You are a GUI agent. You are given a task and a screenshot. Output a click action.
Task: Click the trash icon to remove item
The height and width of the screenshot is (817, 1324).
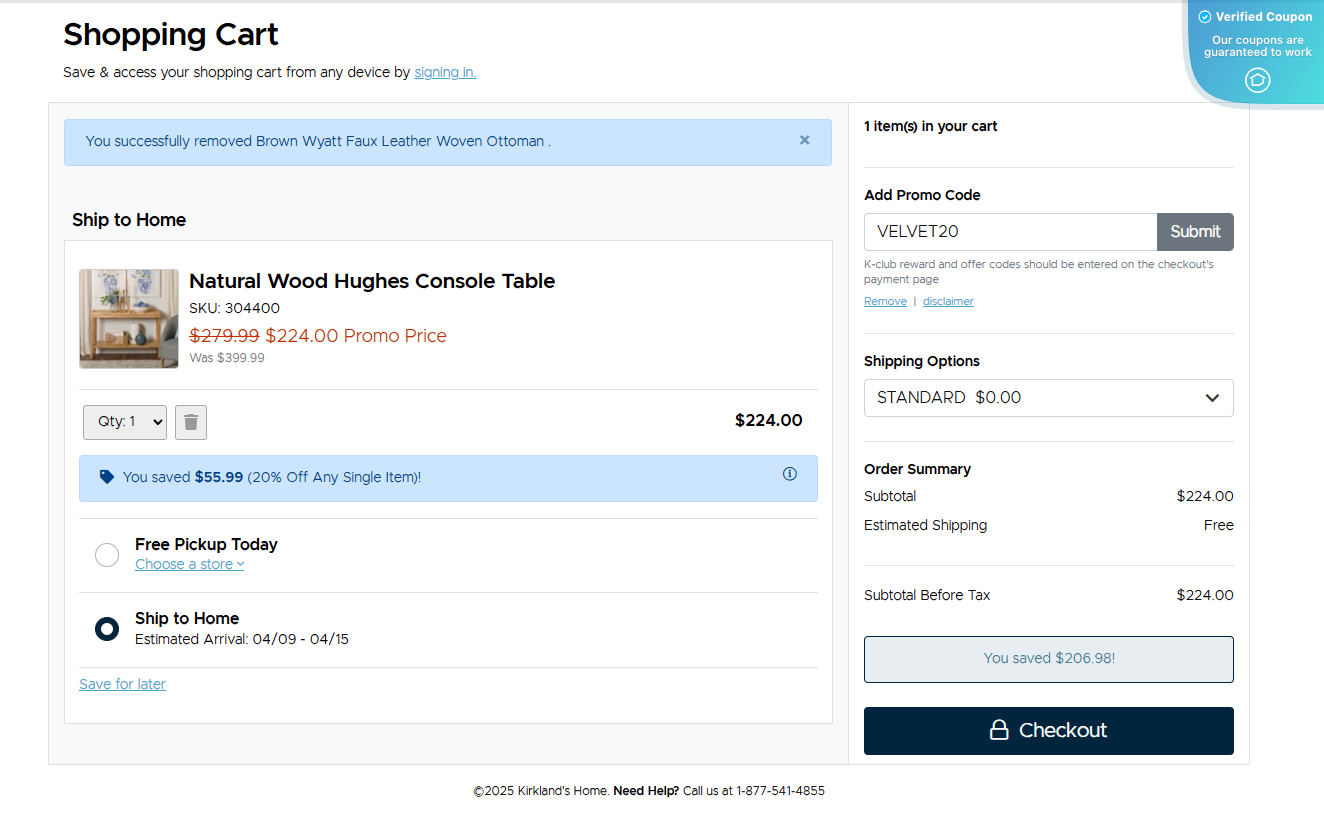[x=191, y=422]
